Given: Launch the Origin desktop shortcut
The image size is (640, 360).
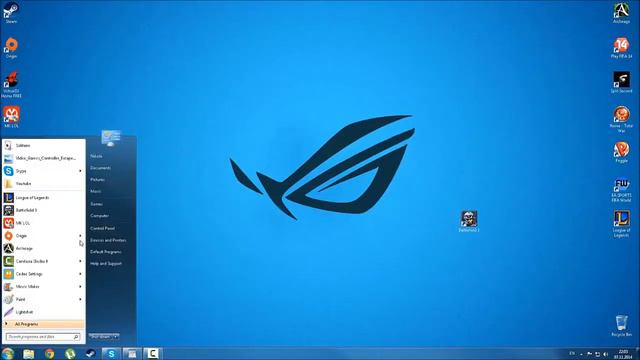Looking at the screenshot, I should tap(11, 48).
